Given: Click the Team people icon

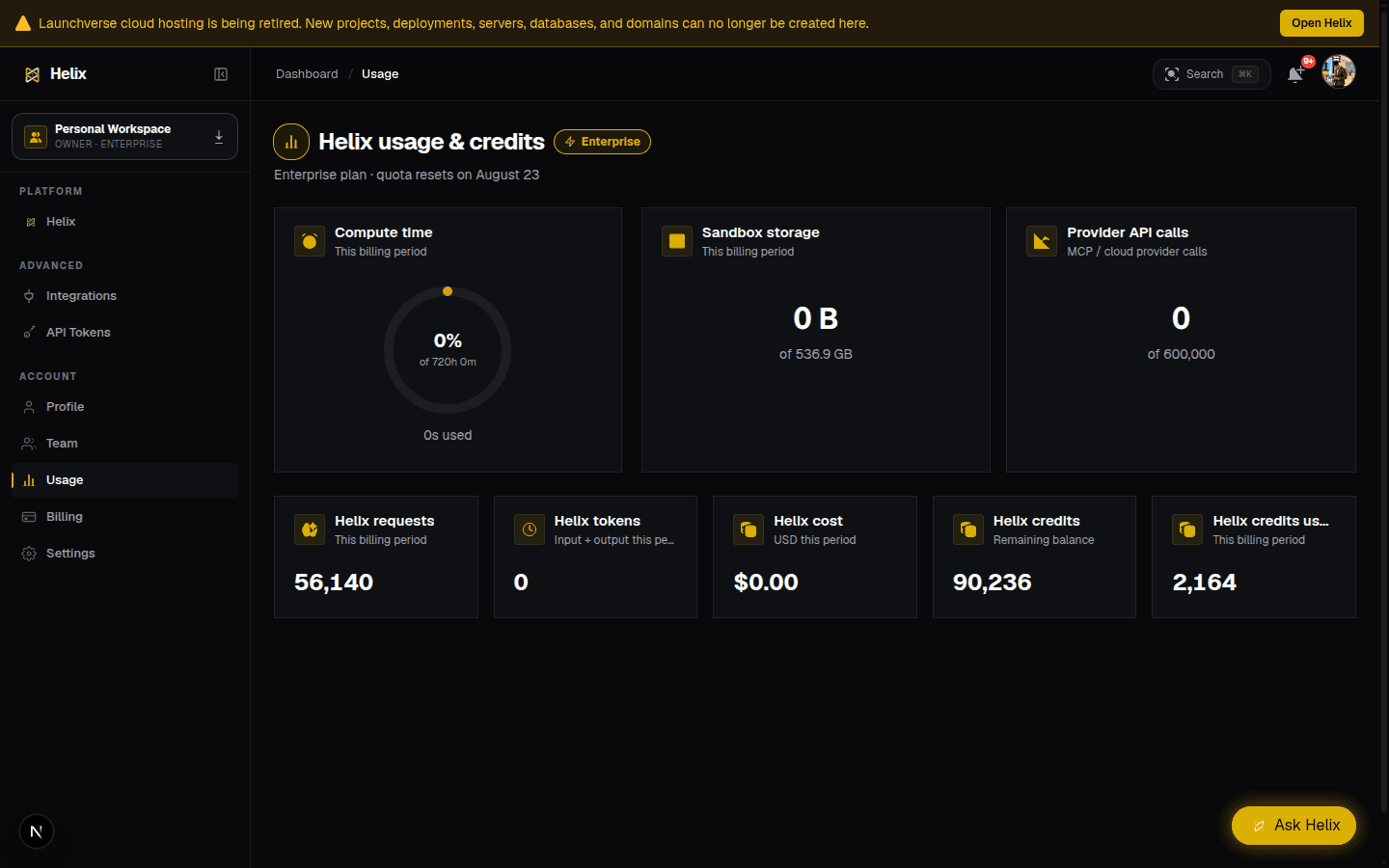Looking at the screenshot, I should click(29, 444).
